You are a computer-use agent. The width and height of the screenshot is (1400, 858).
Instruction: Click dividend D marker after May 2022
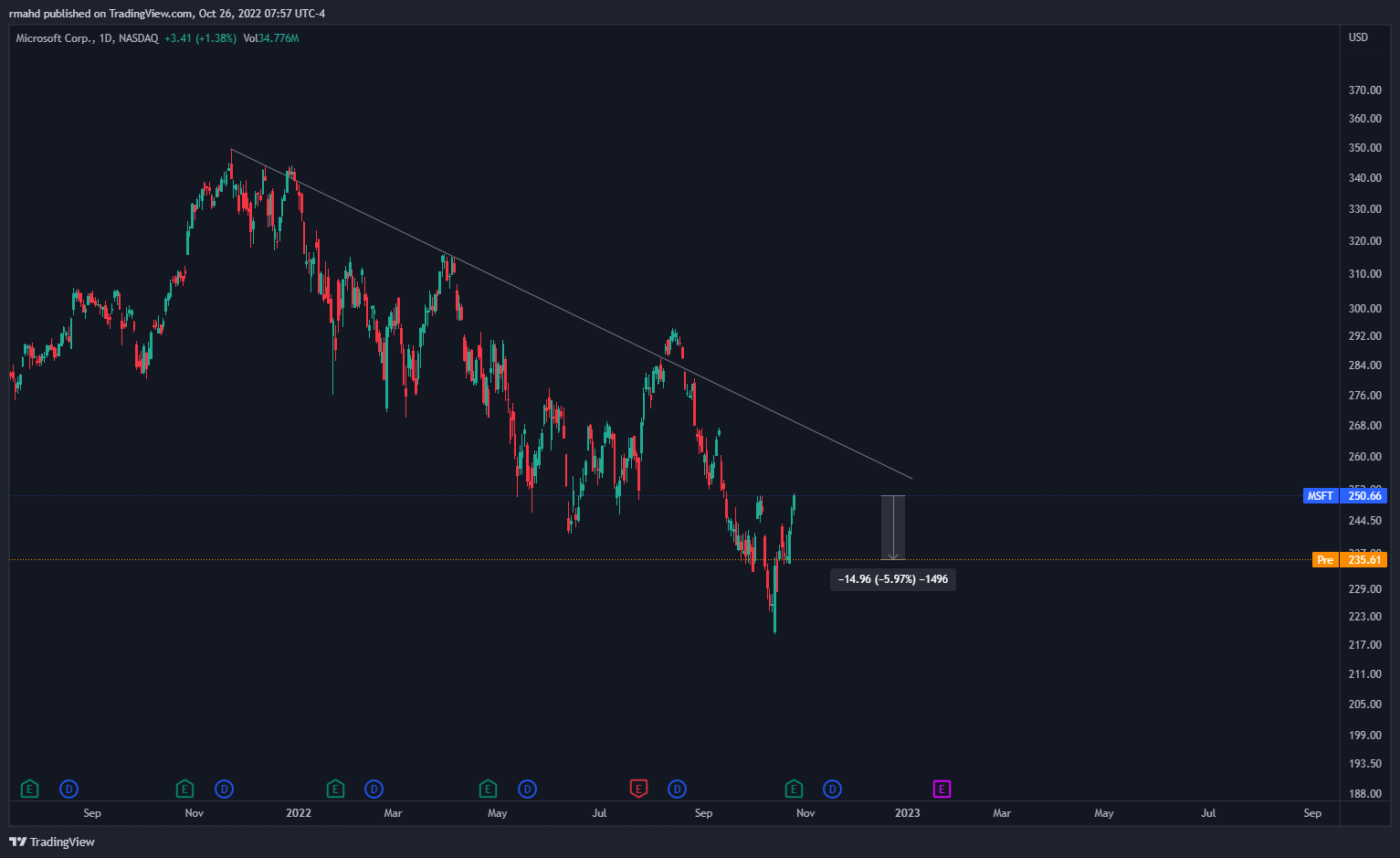527,789
